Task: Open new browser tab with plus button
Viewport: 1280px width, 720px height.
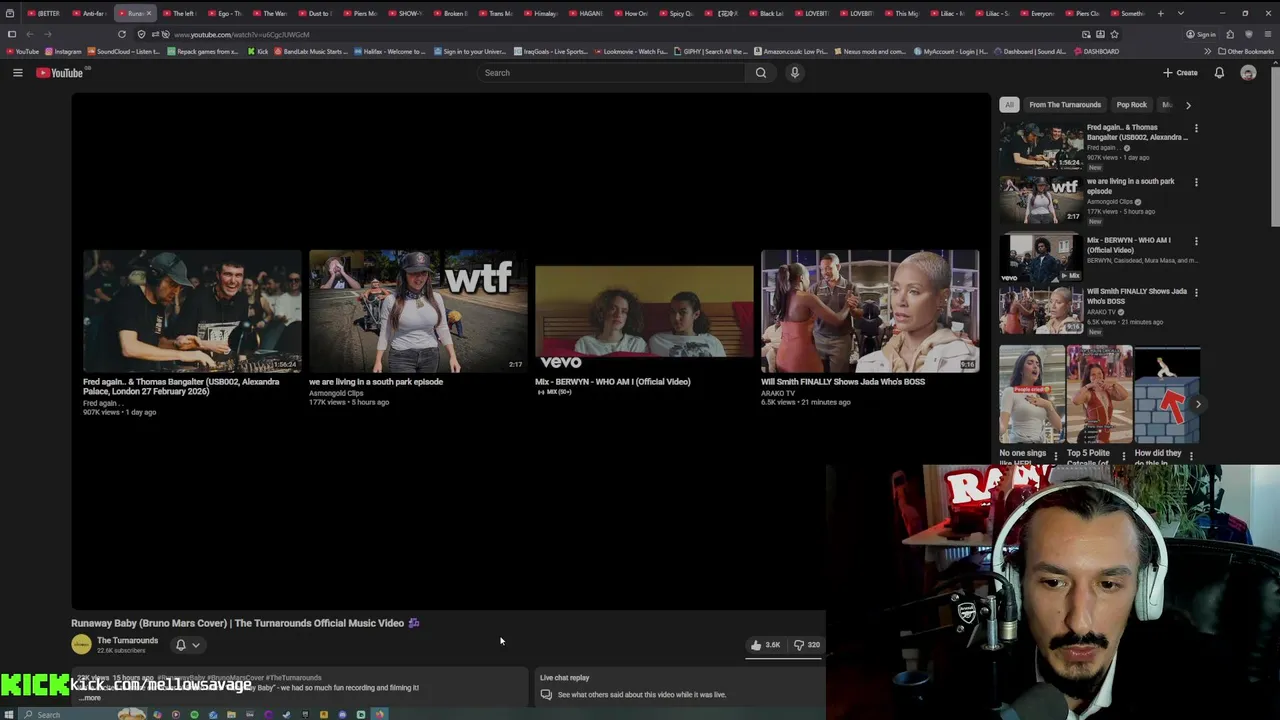Action: 1161,13
